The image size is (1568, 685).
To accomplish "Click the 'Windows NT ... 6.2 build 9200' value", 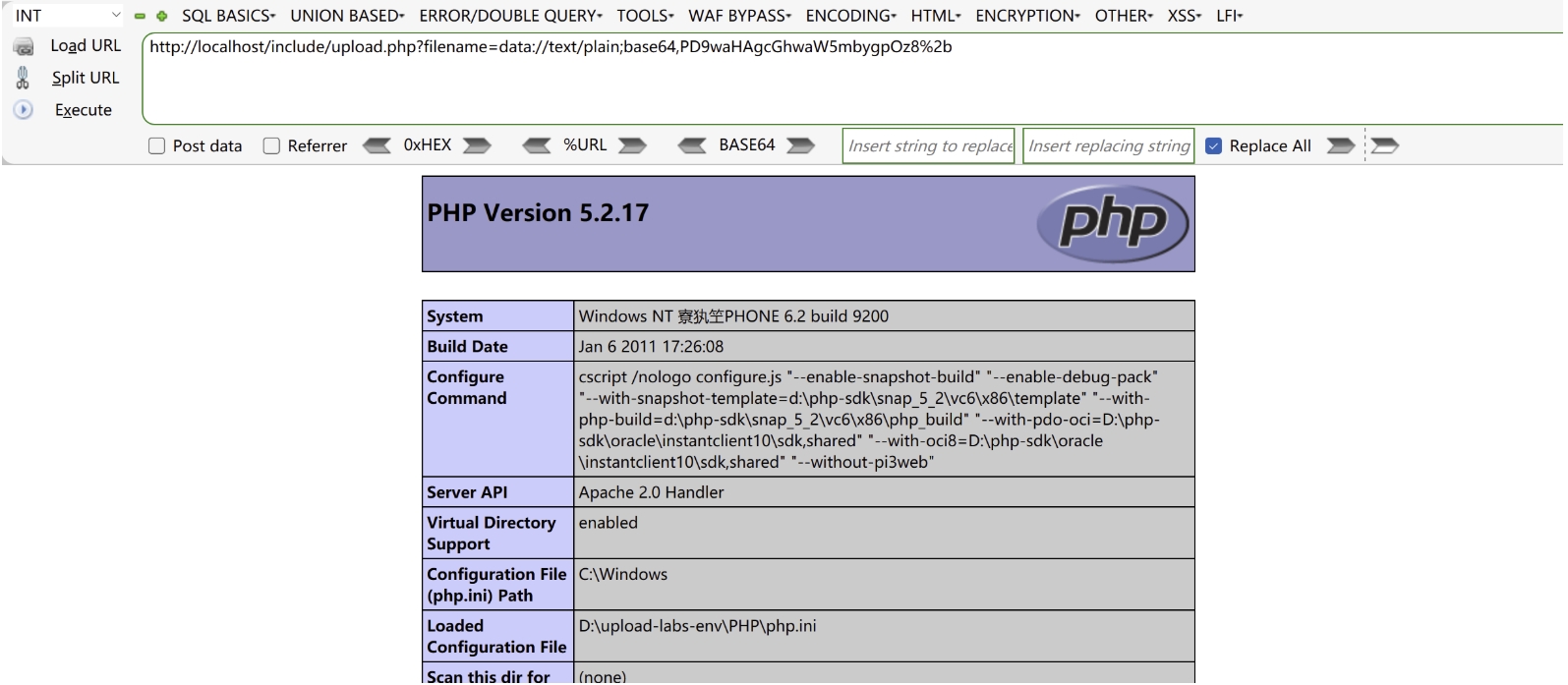I will [x=733, y=316].
